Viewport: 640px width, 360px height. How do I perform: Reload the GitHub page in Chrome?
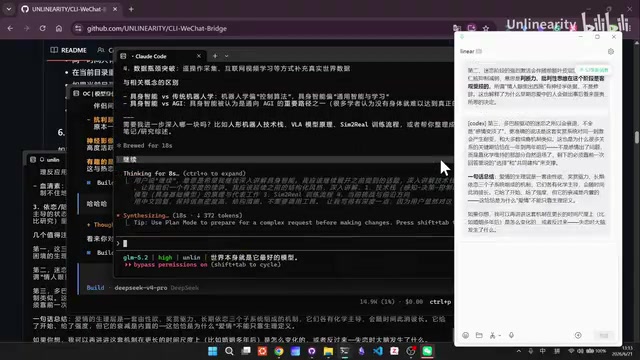click(x=42, y=29)
